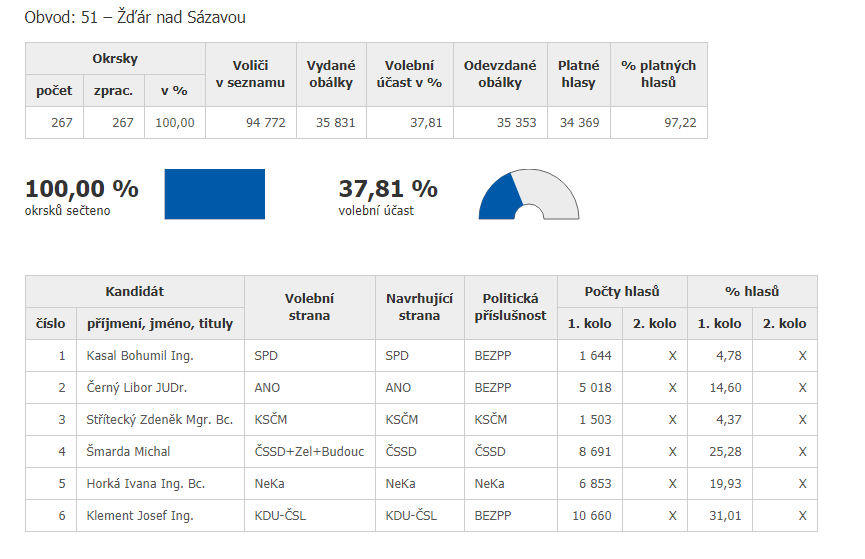Click the ČSSD+Zel+Budouc party cell

click(309, 451)
